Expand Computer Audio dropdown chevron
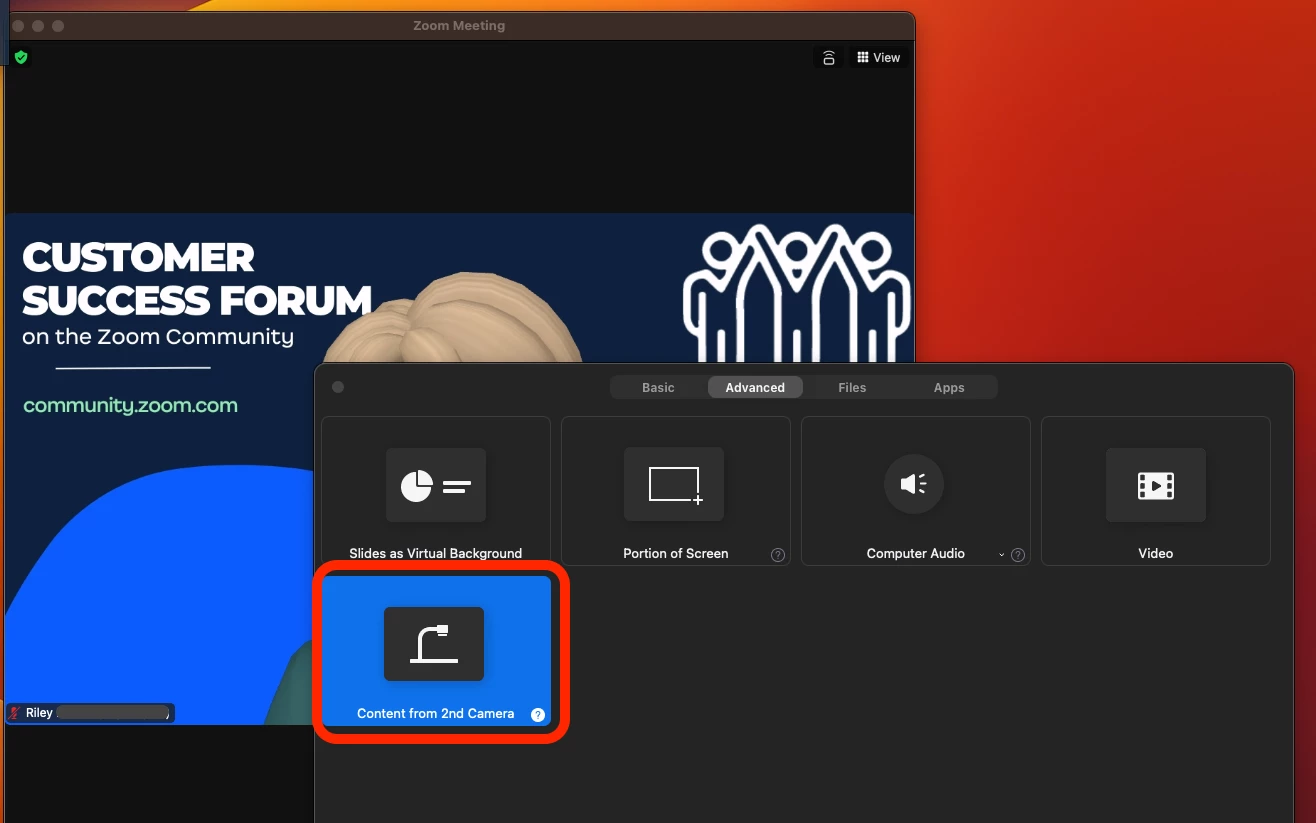The width and height of the screenshot is (1316, 823). (1002, 555)
